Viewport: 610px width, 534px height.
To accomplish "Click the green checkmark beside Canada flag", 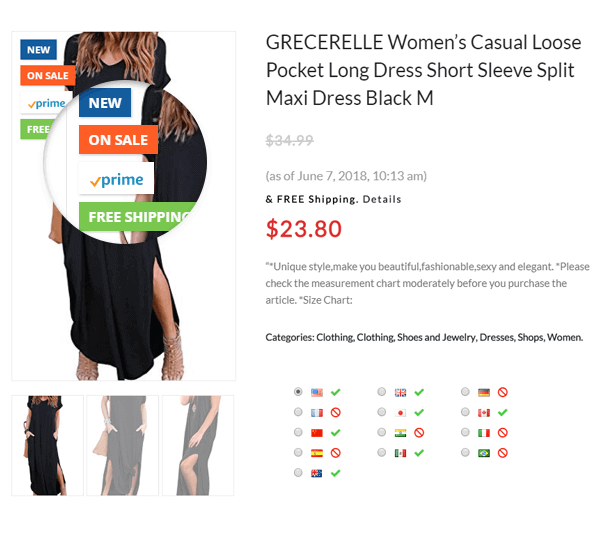I will tap(502, 412).
